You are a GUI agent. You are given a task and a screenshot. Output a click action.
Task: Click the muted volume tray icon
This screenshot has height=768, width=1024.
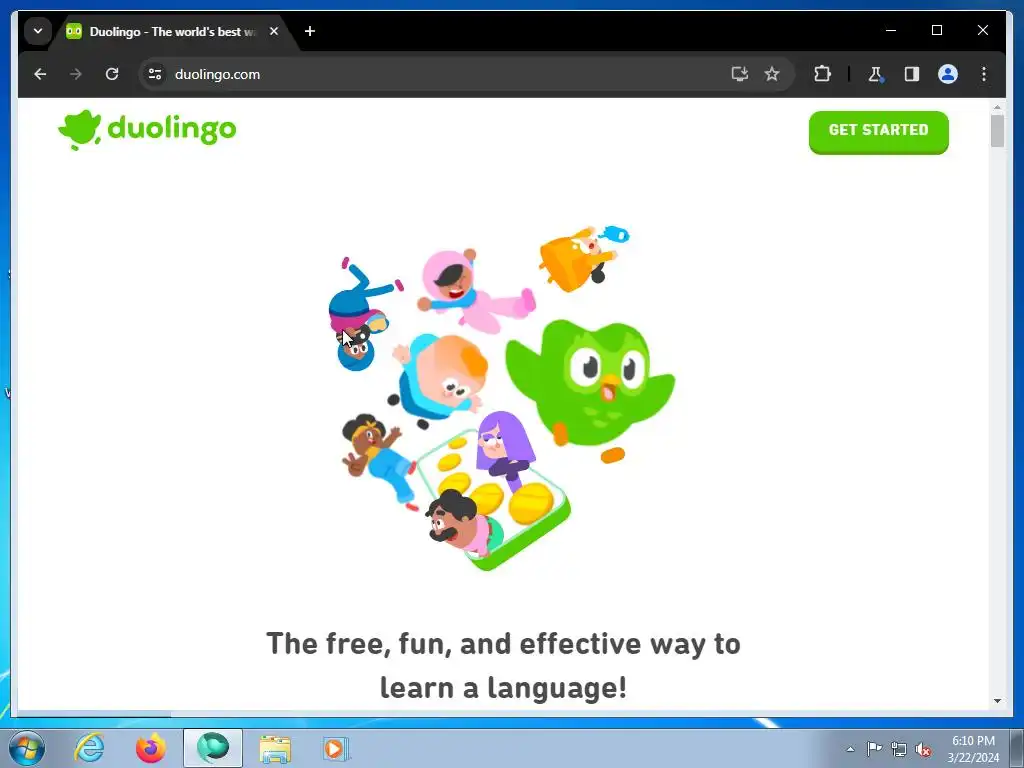pyautogui.click(x=923, y=749)
